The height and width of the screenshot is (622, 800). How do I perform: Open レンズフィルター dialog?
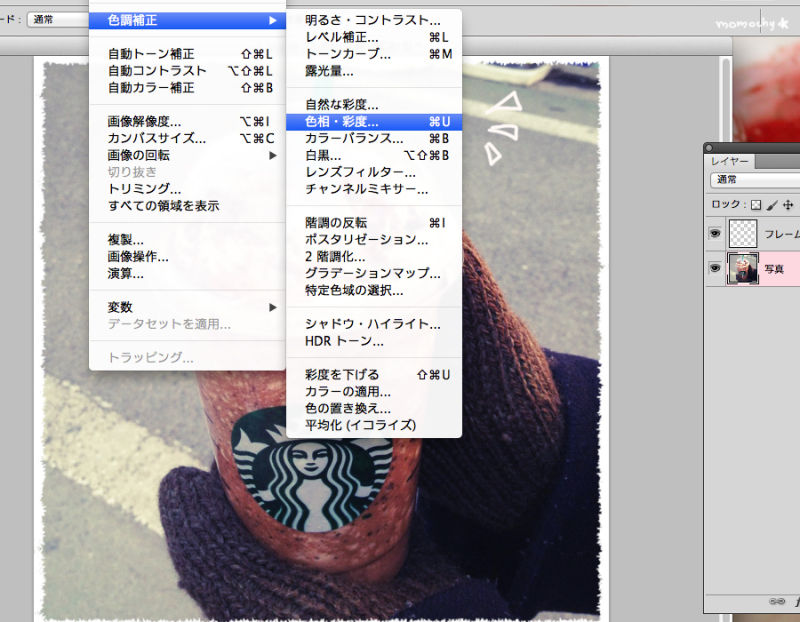(x=374, y=172)
